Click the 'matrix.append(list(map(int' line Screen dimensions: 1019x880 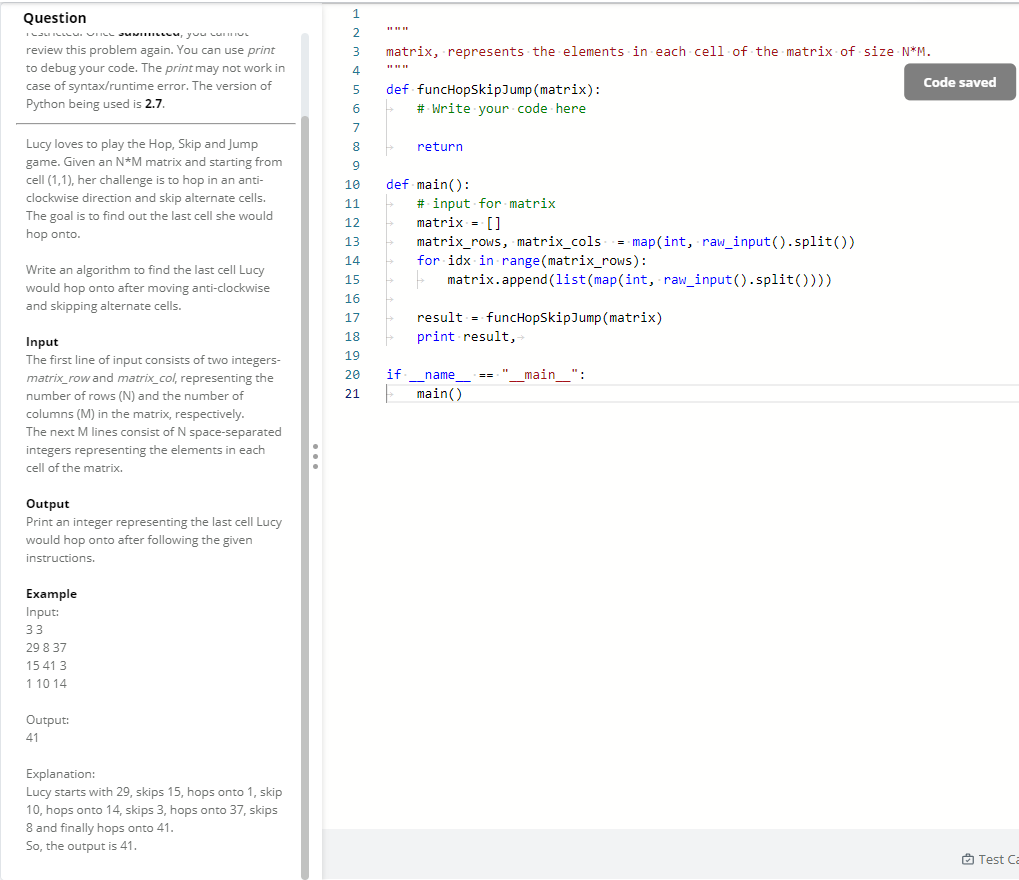[639, 280]
